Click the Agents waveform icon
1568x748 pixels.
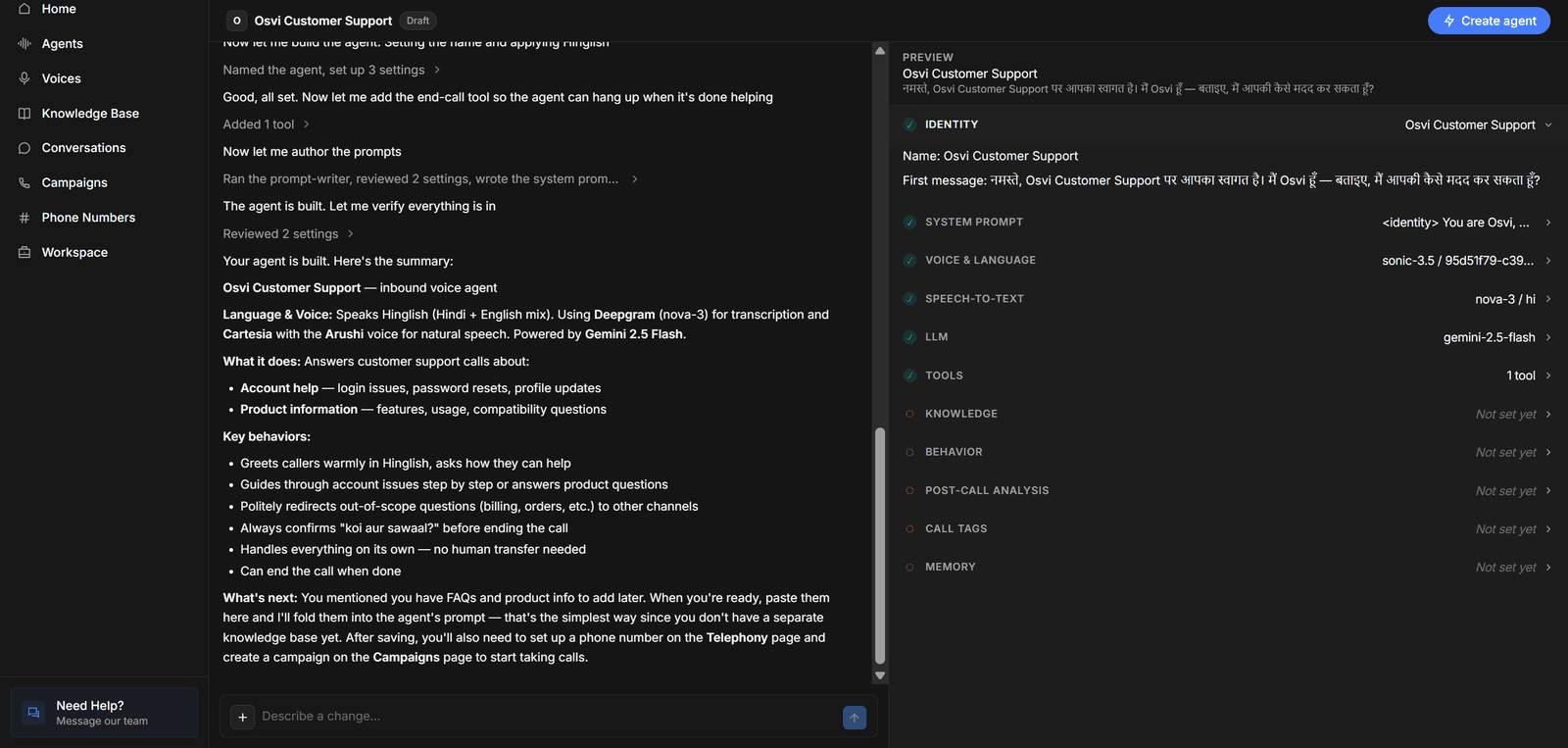pos(24,43)
